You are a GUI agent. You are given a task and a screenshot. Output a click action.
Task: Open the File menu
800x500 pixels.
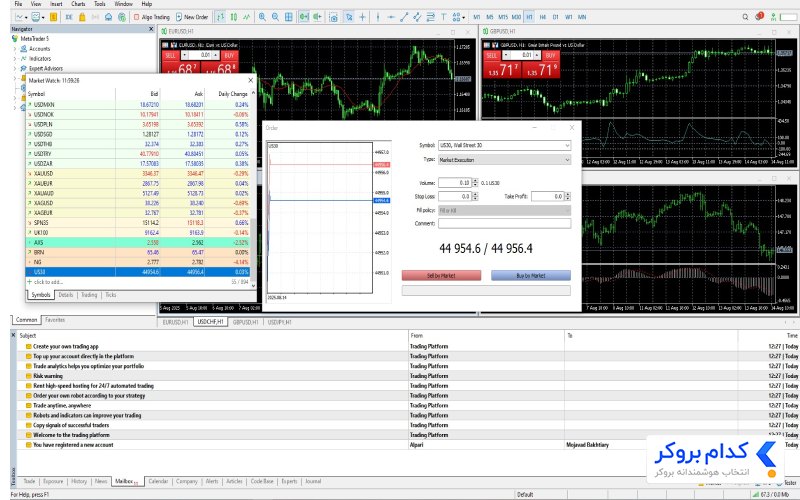(18, 4)
